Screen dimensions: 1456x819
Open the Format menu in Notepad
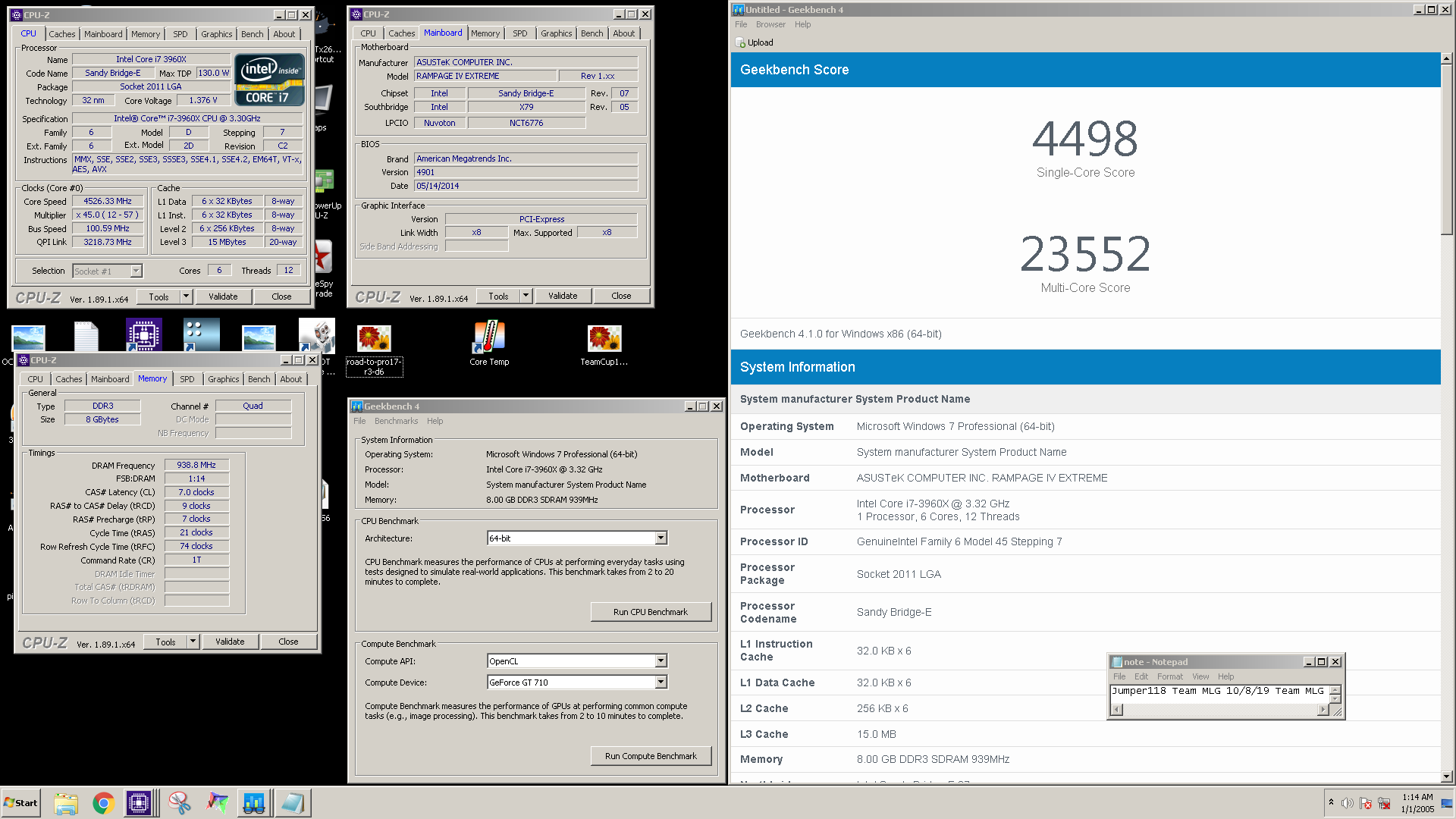pyautogui.click(x=1169, y=676)
